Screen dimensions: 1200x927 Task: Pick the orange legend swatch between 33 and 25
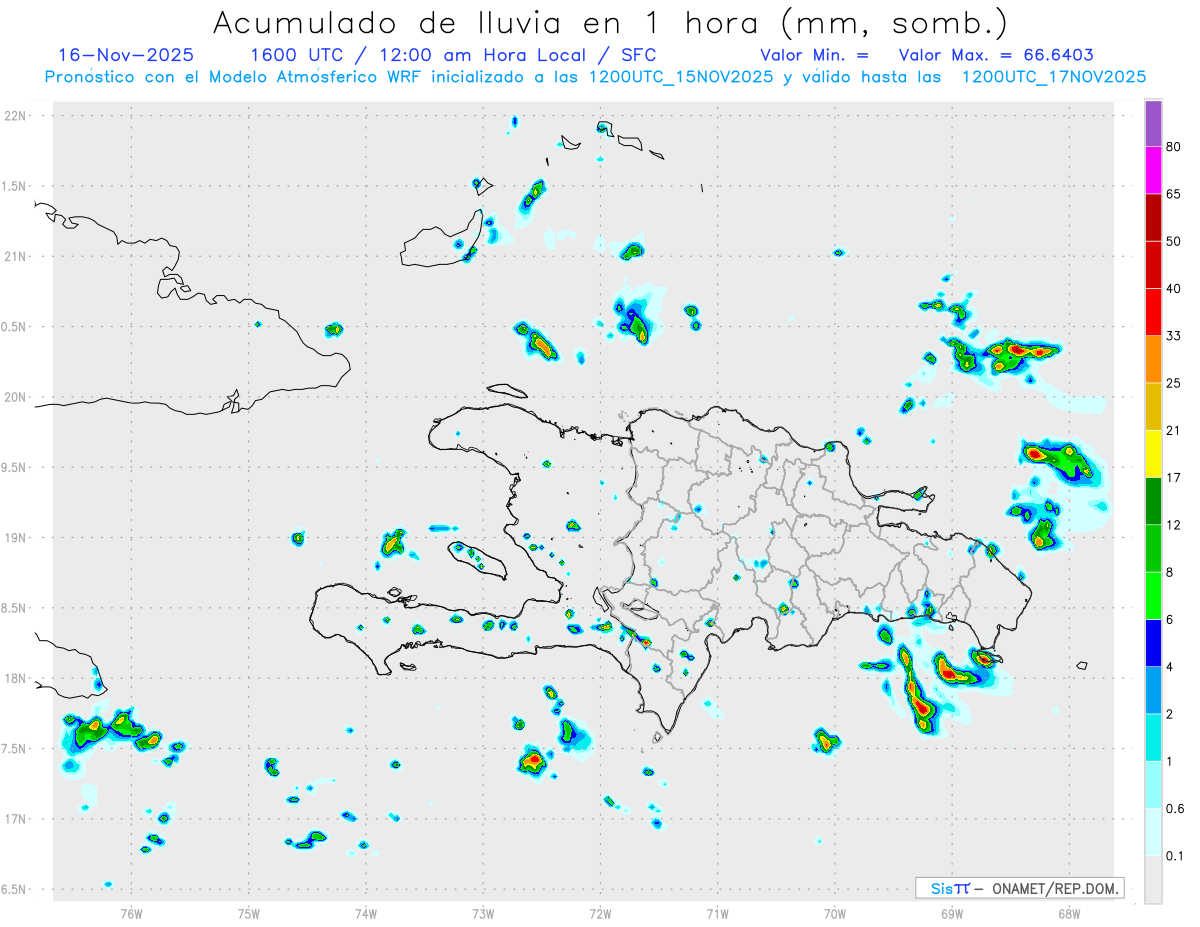click(x=1154, y=359)
